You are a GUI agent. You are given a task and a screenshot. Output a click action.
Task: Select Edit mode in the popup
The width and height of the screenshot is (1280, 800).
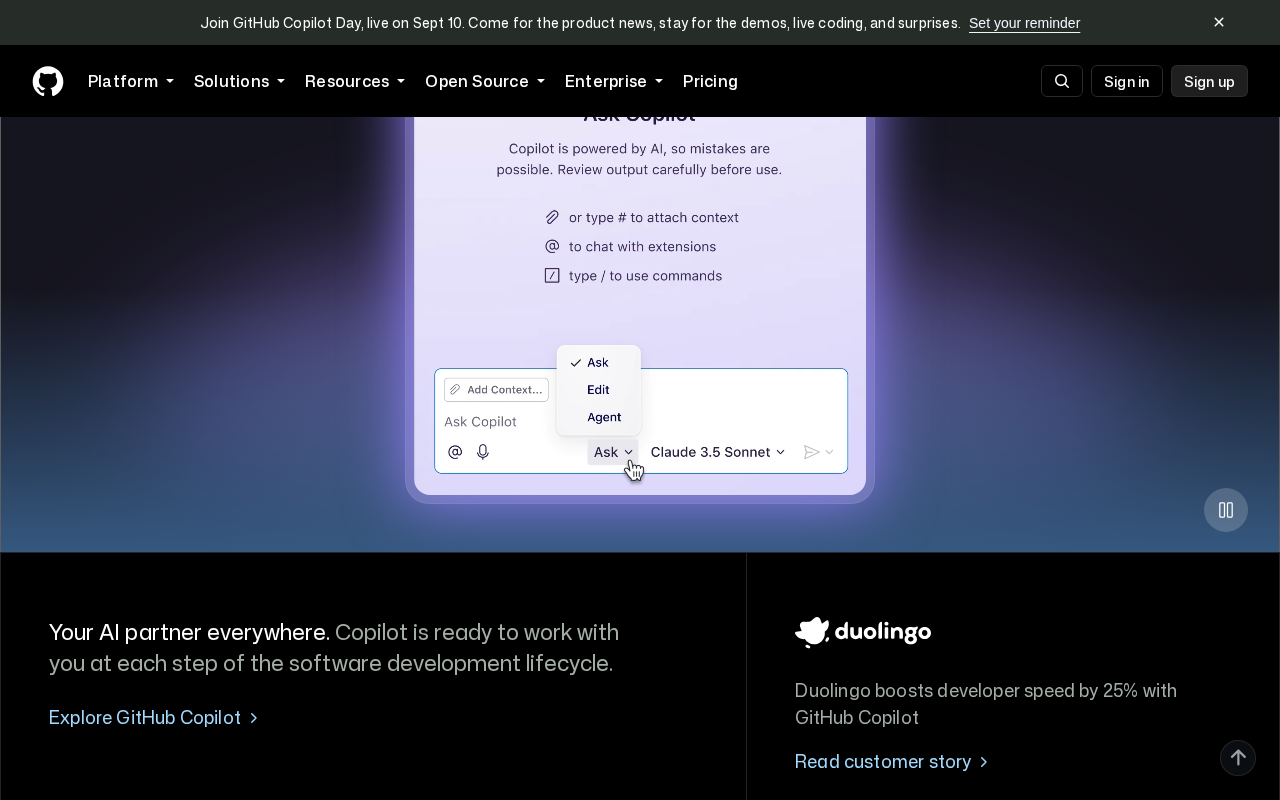[x=598, y=390]
